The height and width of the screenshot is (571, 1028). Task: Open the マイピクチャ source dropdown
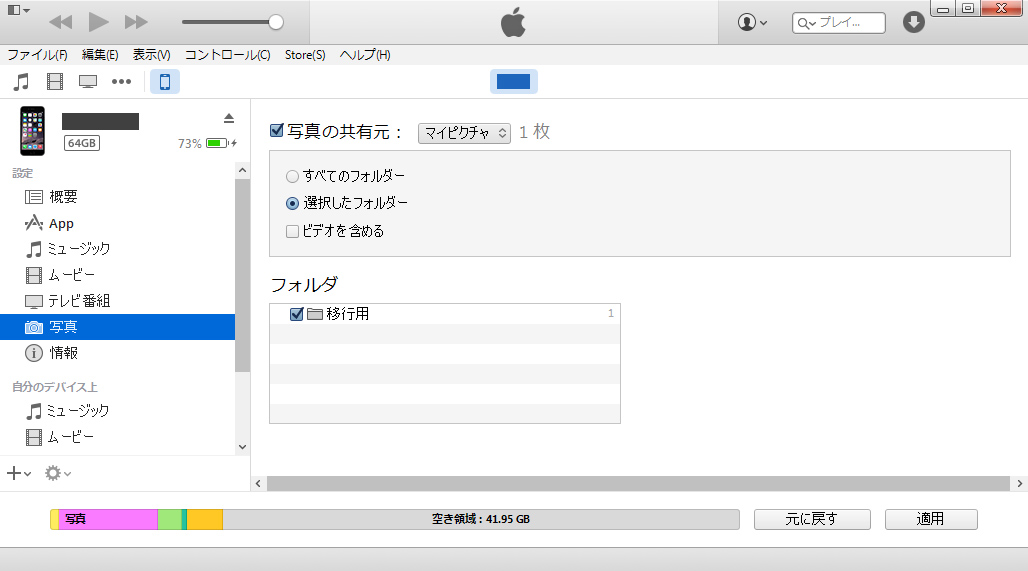click(x=464, y=133)
